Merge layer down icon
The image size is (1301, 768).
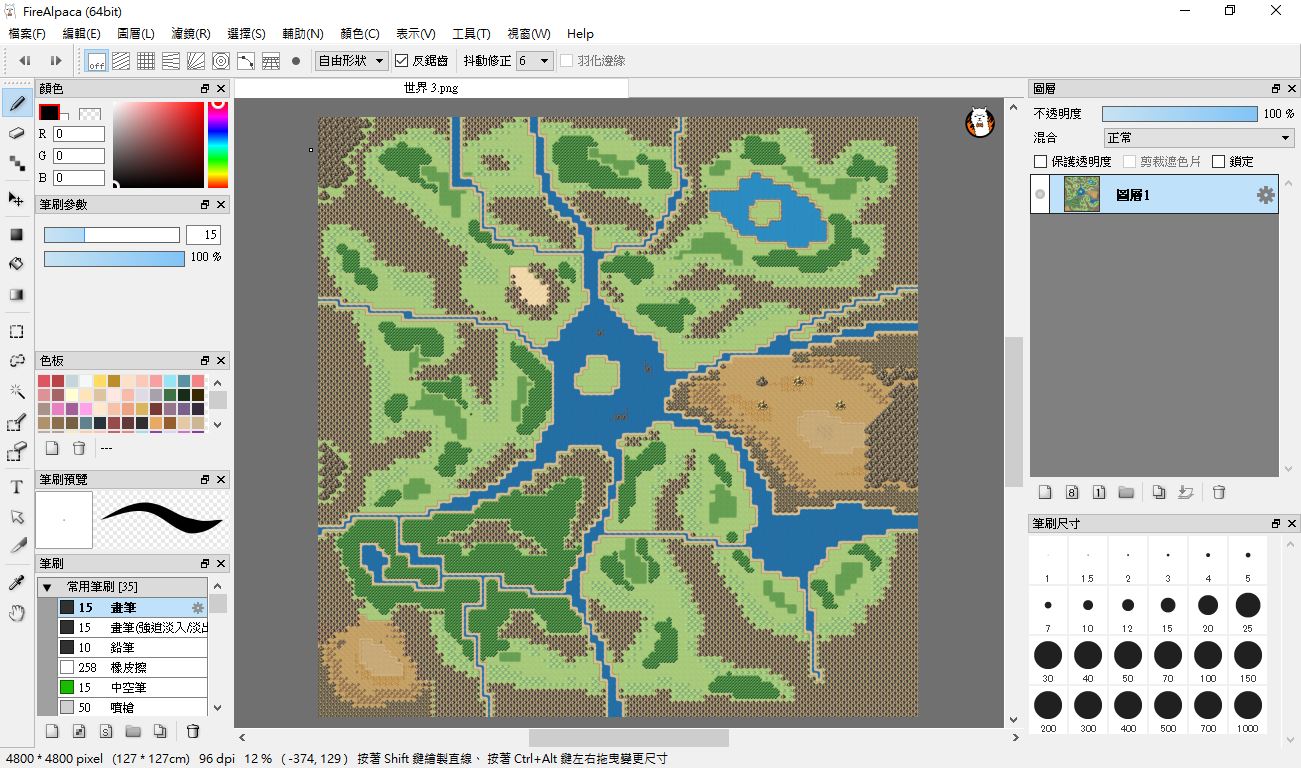(1187, 492)
